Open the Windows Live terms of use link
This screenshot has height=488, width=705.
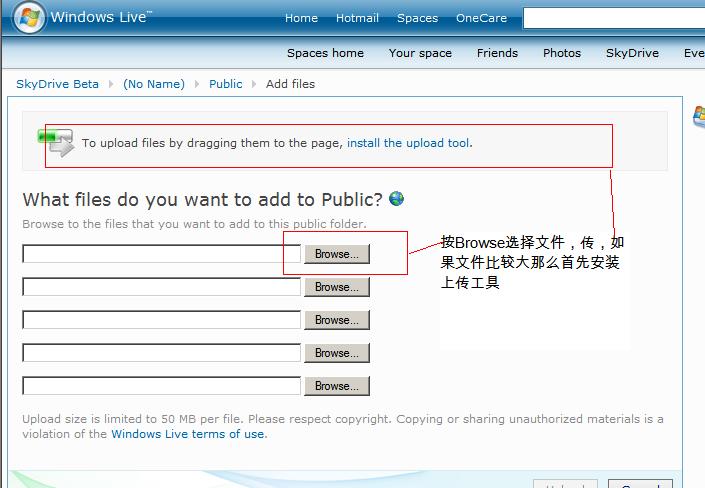[x=188, y=434]
